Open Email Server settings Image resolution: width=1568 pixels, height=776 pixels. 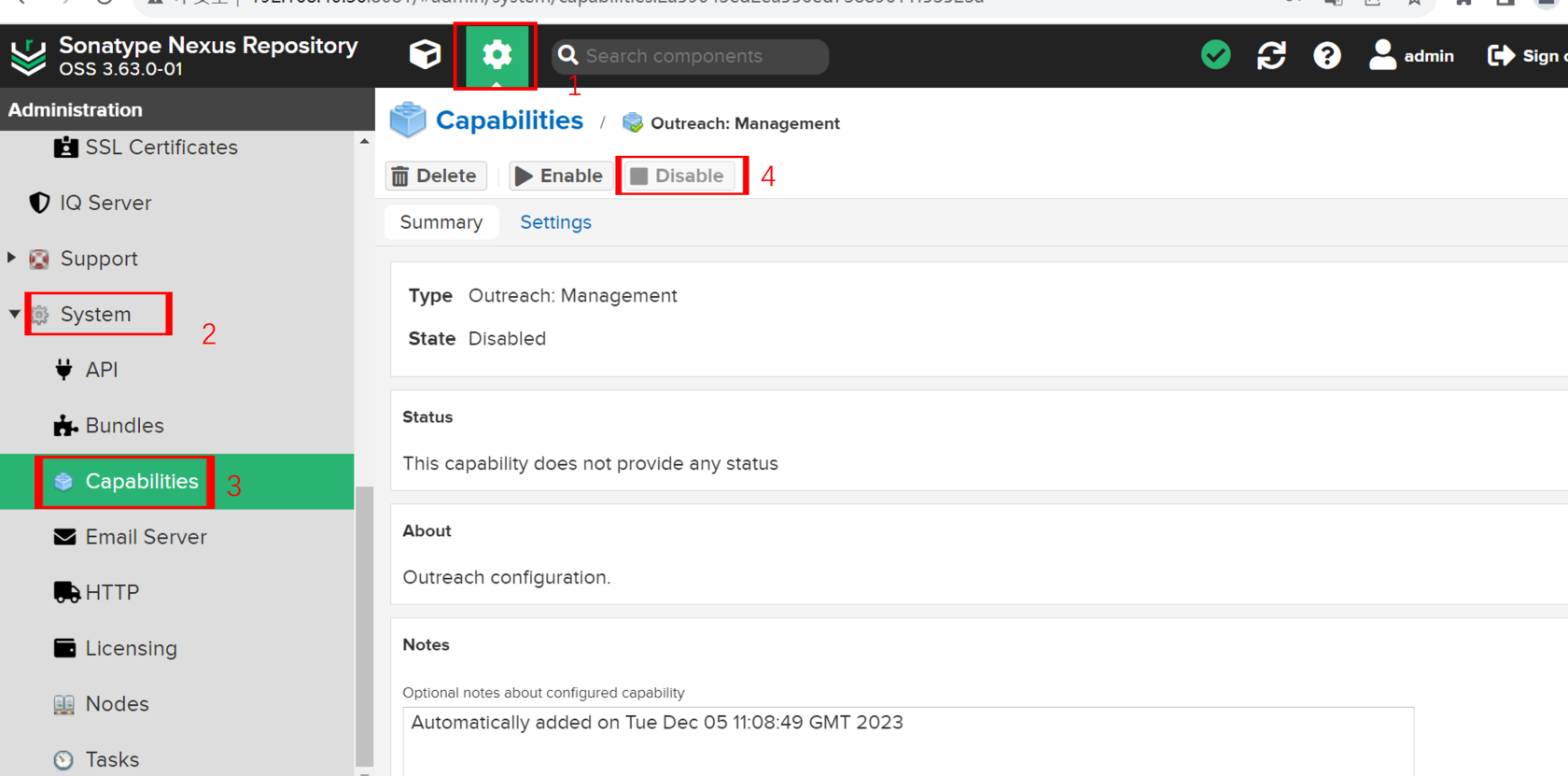tap(146, 537)
